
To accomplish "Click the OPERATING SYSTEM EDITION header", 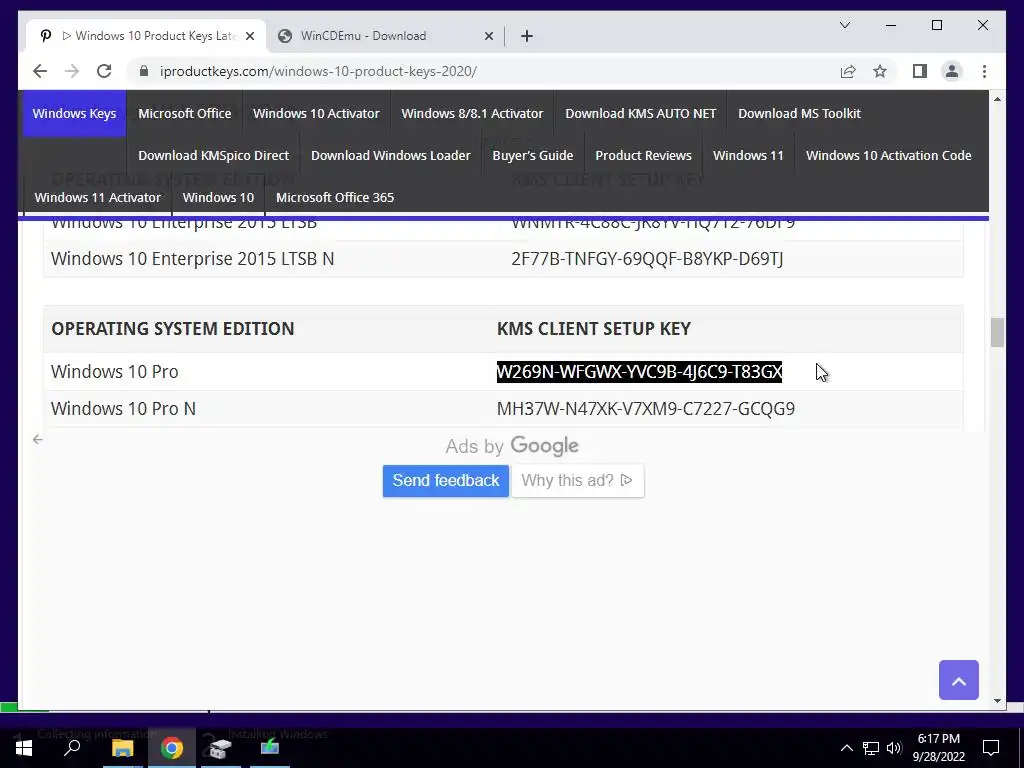I will (x=173, y=328).
